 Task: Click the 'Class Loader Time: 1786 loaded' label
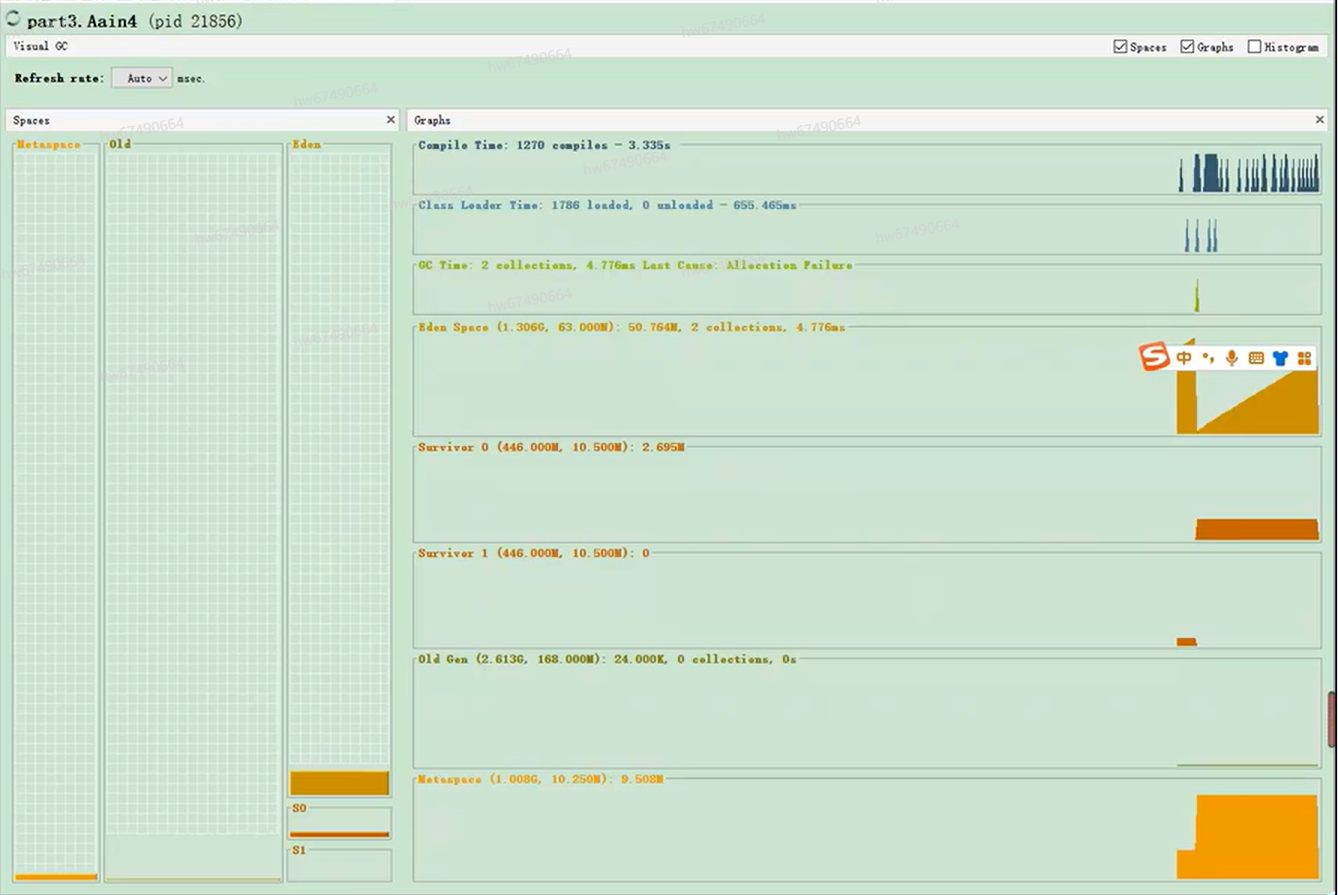click(607, 205)
